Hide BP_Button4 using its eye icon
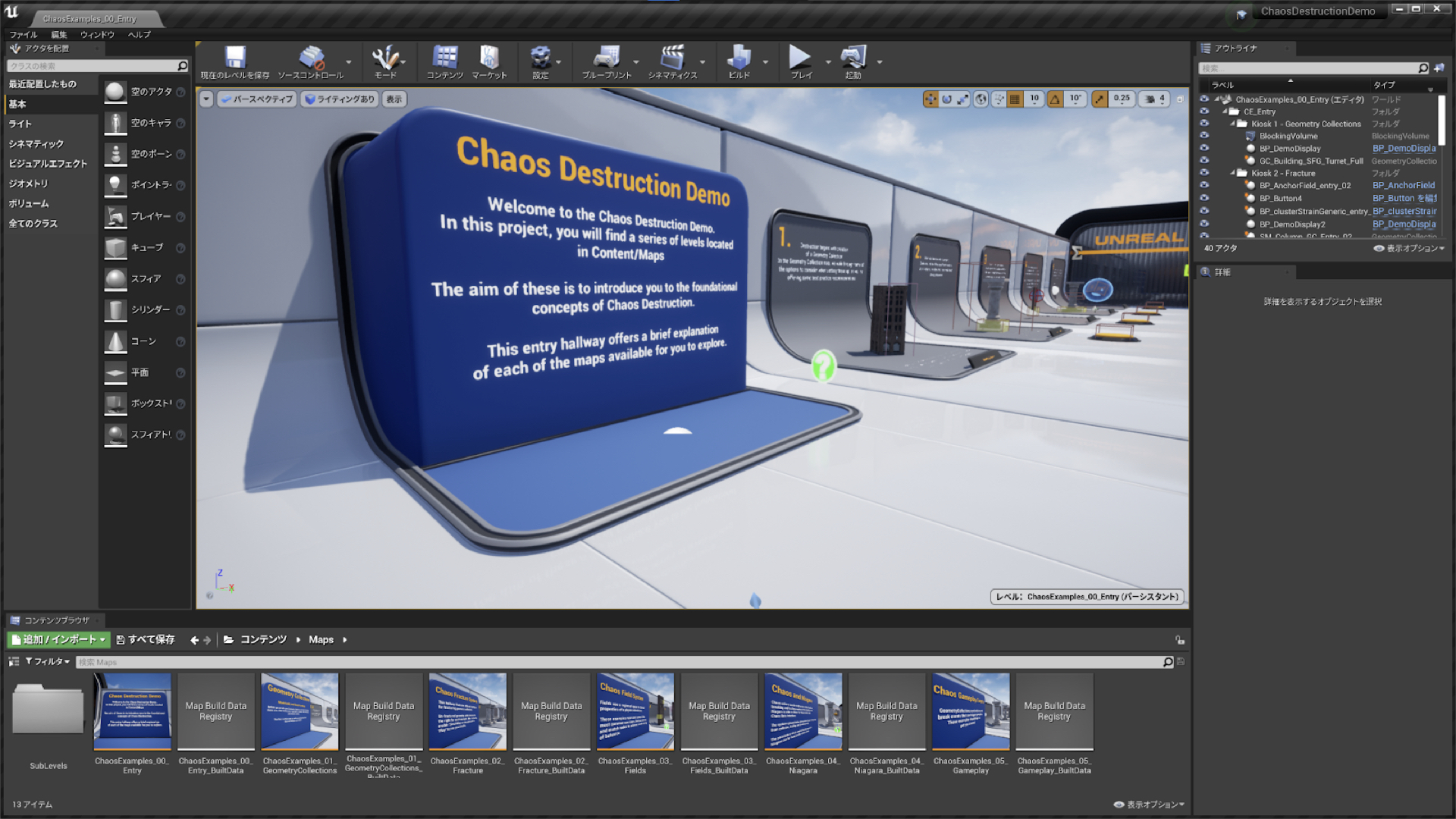The height and width of the screenshot is (819, 1456). tap(1204, 198)
